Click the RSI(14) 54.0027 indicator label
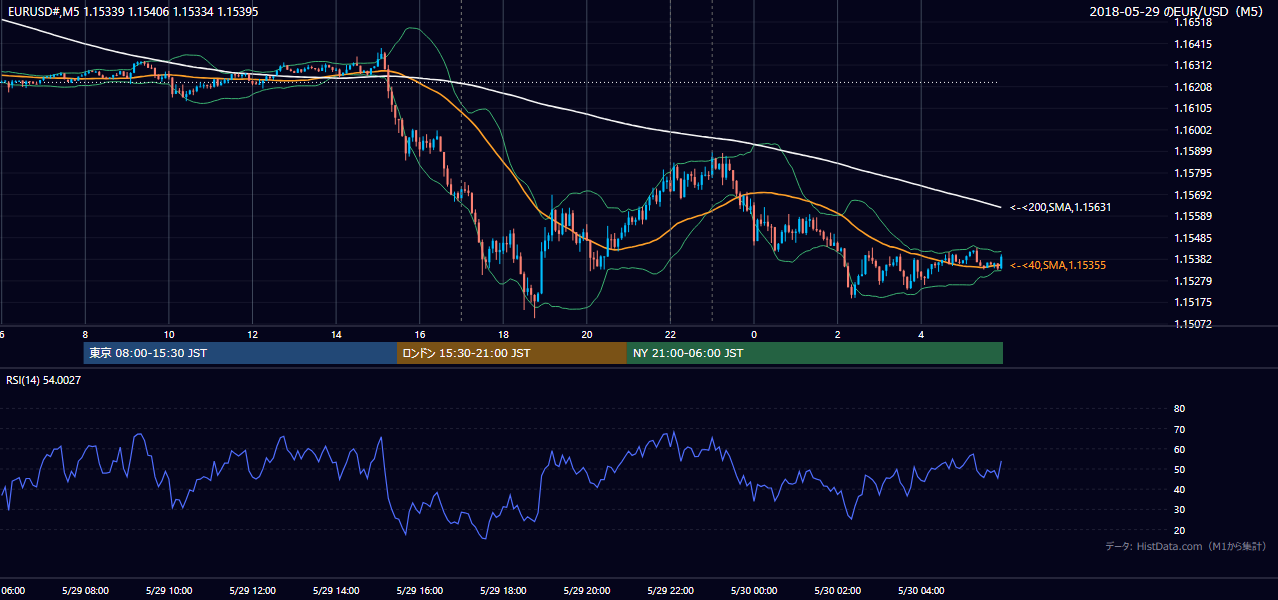The image size is (1278, 600). point(44,380)
